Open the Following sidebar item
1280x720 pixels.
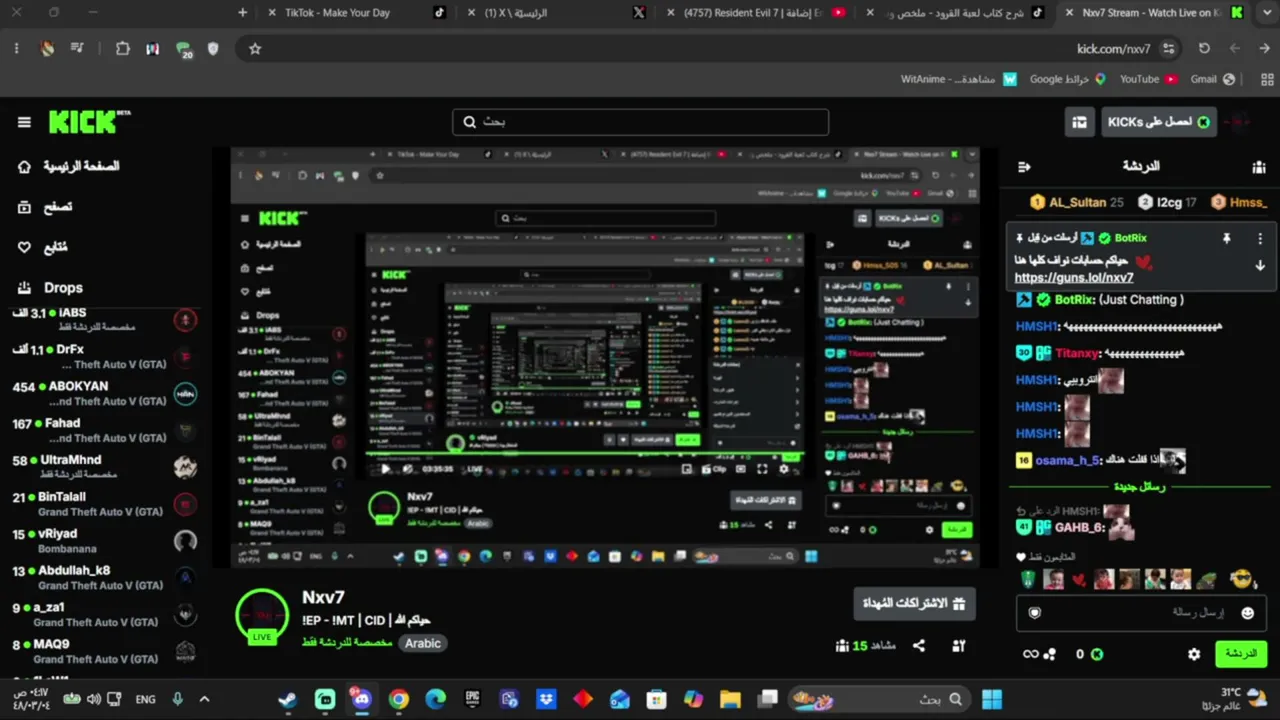(x=43, y=247)
